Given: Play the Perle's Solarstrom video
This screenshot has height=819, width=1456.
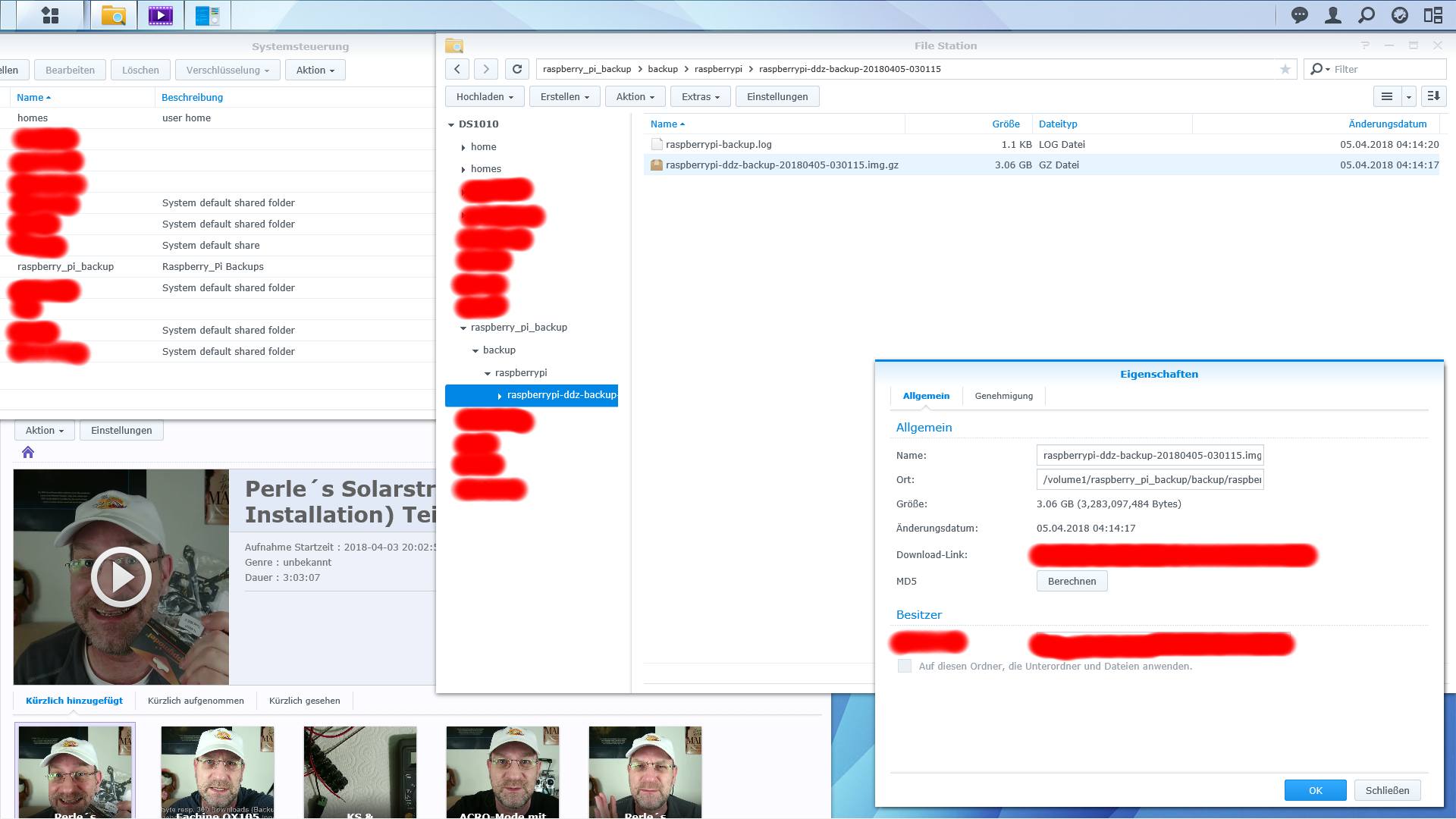Looking at the screenshot, I should coord(121,577).
